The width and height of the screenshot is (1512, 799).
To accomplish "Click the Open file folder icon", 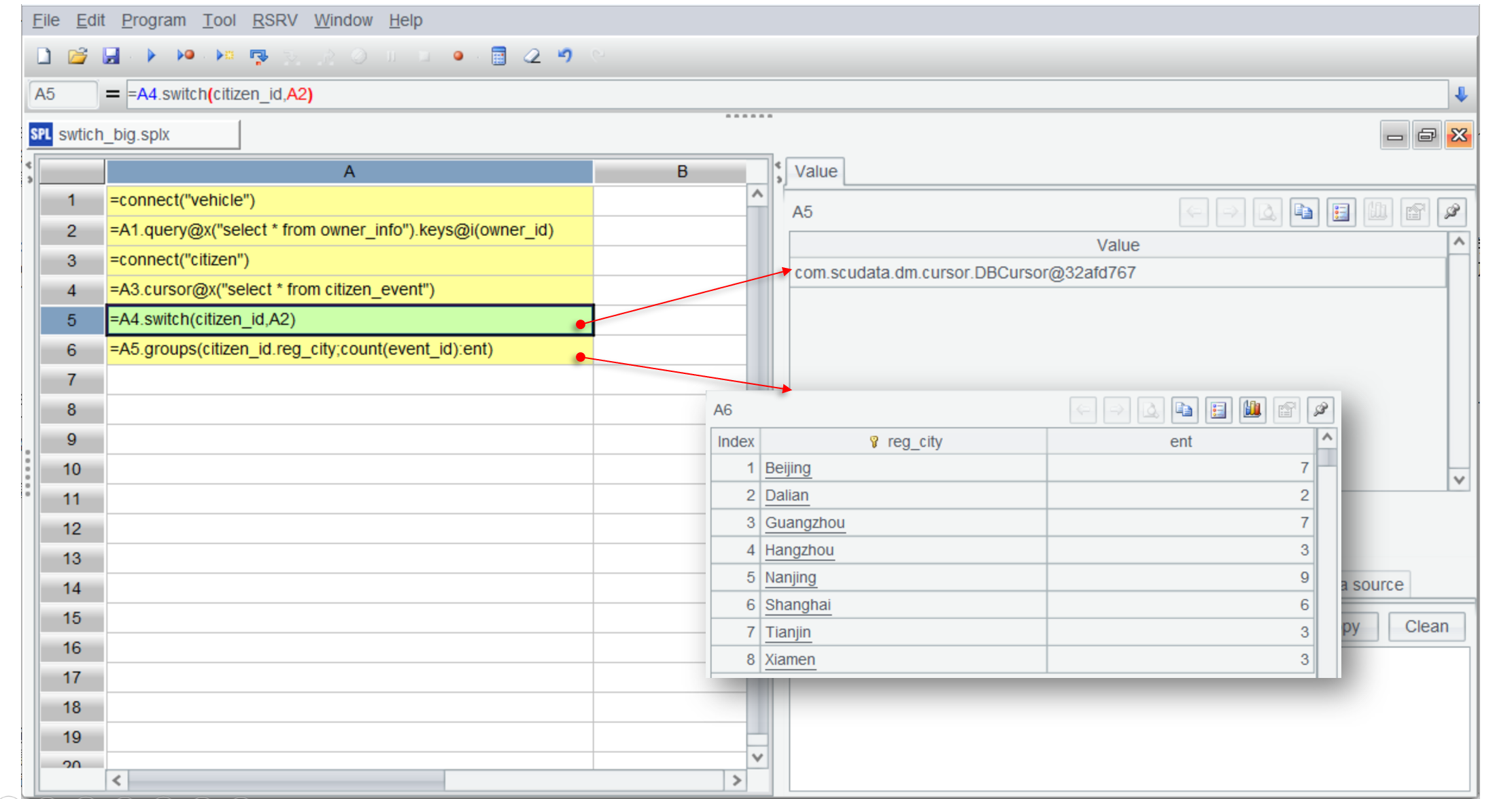I will coord(78,56).
